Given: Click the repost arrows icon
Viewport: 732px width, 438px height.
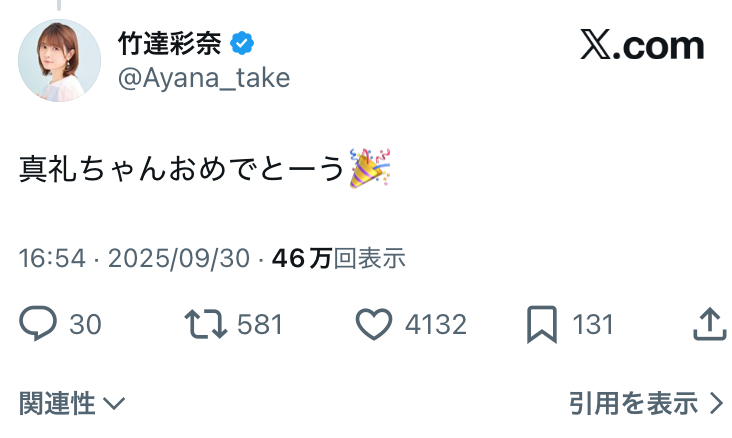Looking at the screenshot, I should click(x=203, y=323).
